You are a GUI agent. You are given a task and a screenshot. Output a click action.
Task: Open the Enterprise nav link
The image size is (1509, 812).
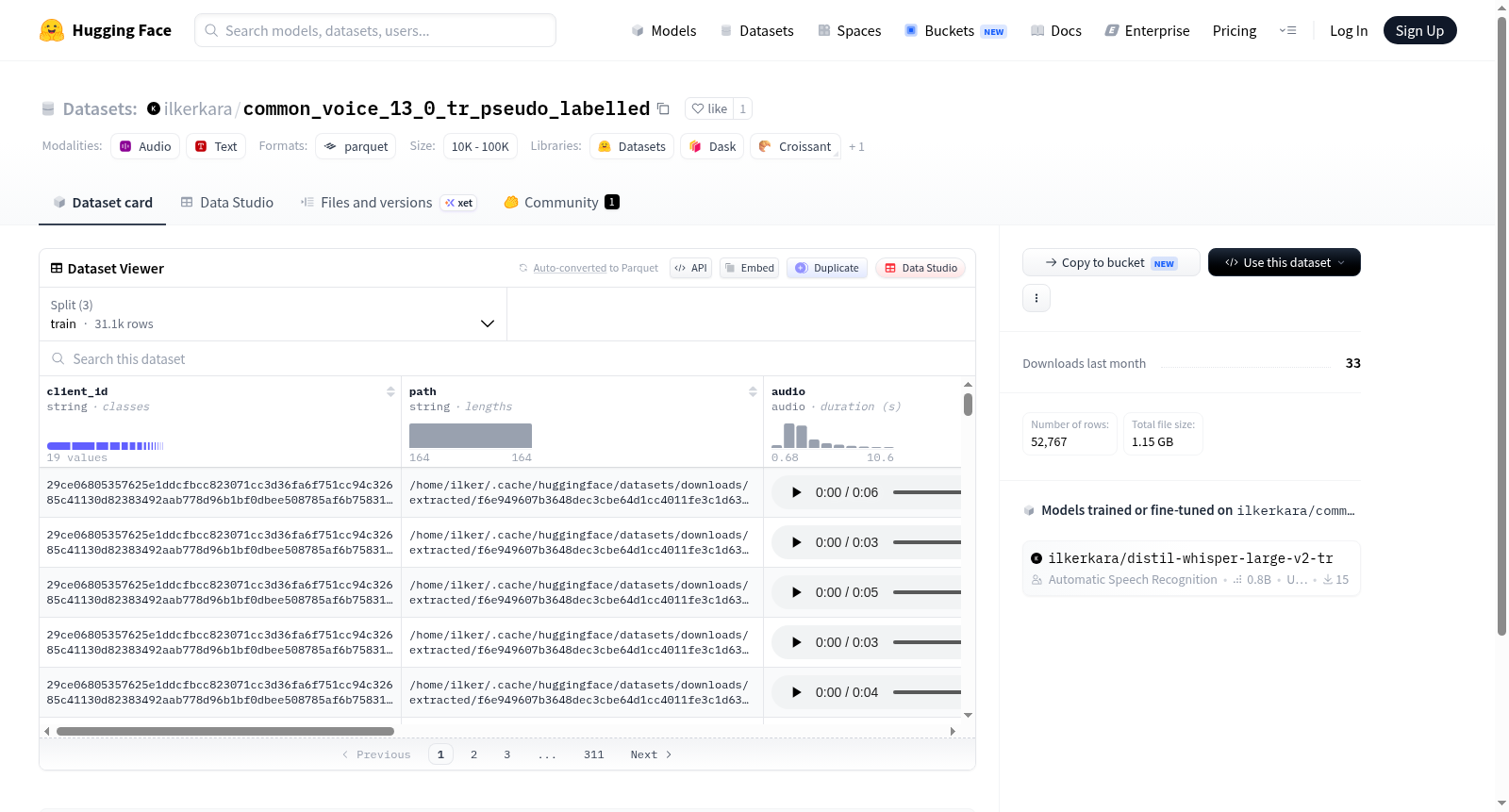(x=1147, y=30)
